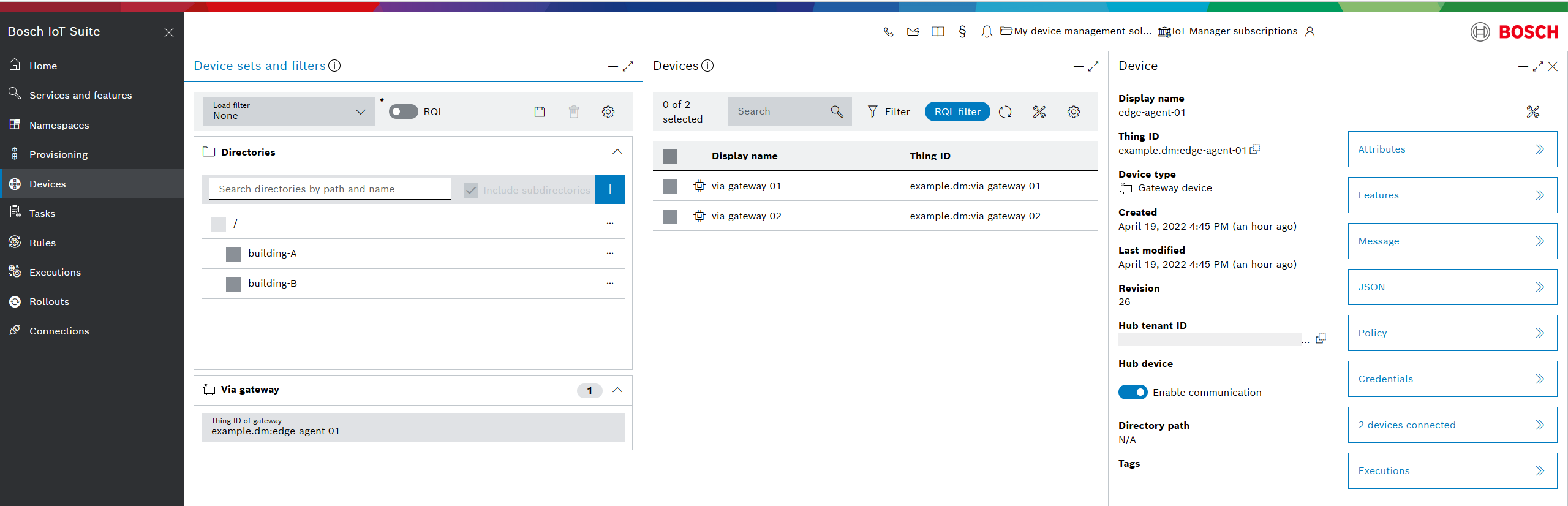This screenshot has width=1568, height=506.
Task: Open tools icon in Devices toolbar
Action: (1039, 111)
